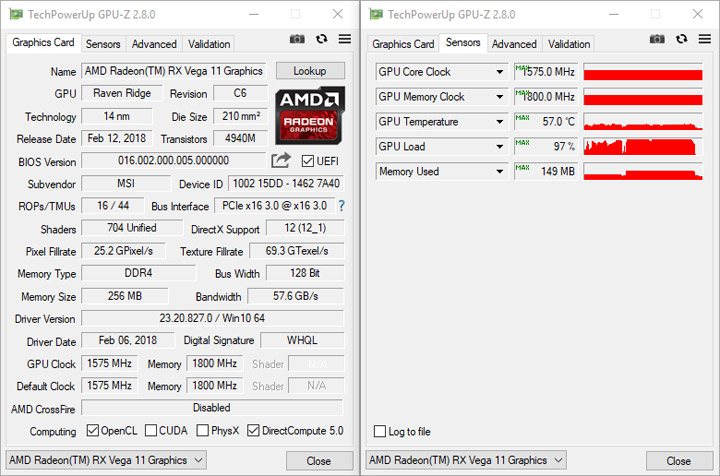The image size is (720, 476).
Task: Click the 57.6 GB/s bandwidth value
Action: click(296, 296)
